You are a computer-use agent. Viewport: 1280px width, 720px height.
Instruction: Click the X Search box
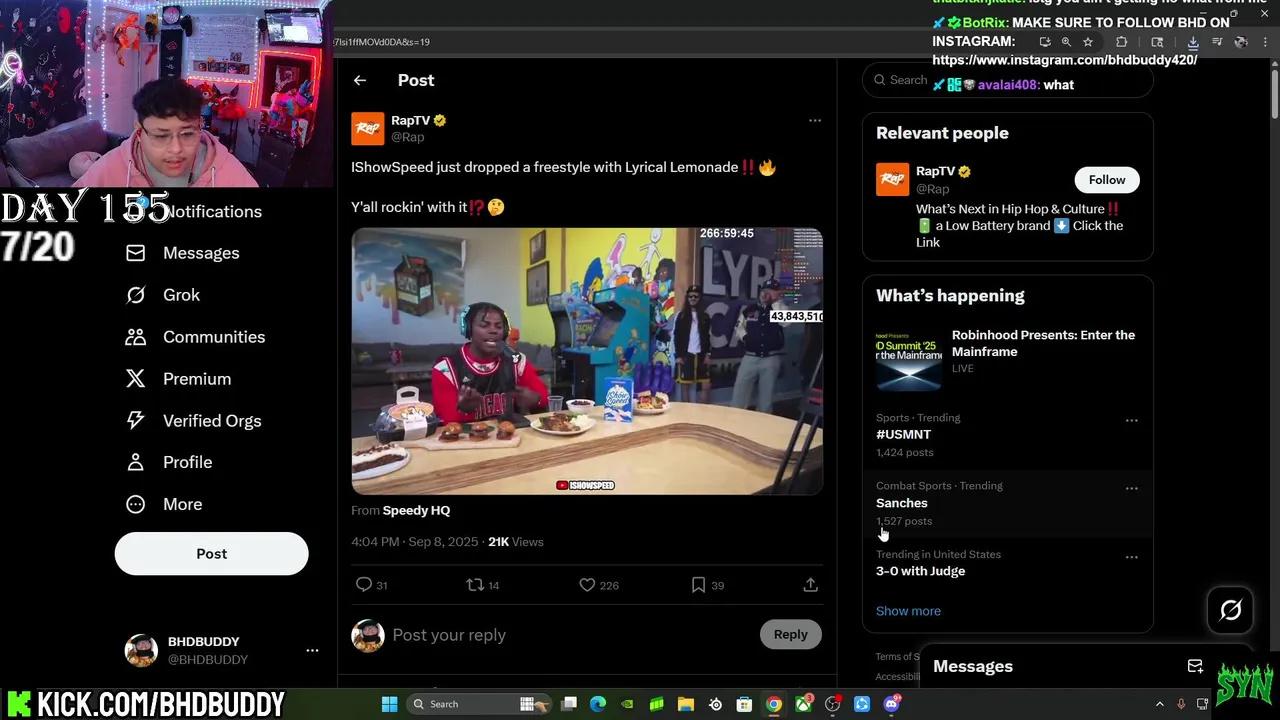pos(1008,80)
